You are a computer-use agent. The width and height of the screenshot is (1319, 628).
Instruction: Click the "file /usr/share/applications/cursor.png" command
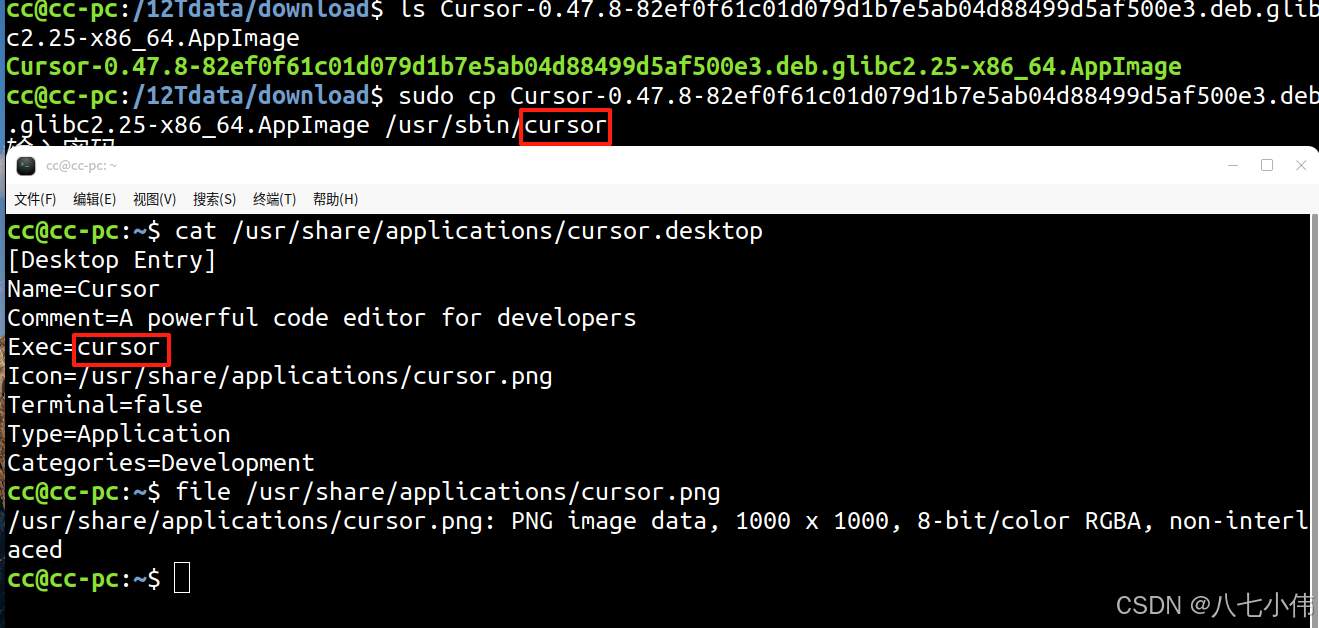[448, 492]
